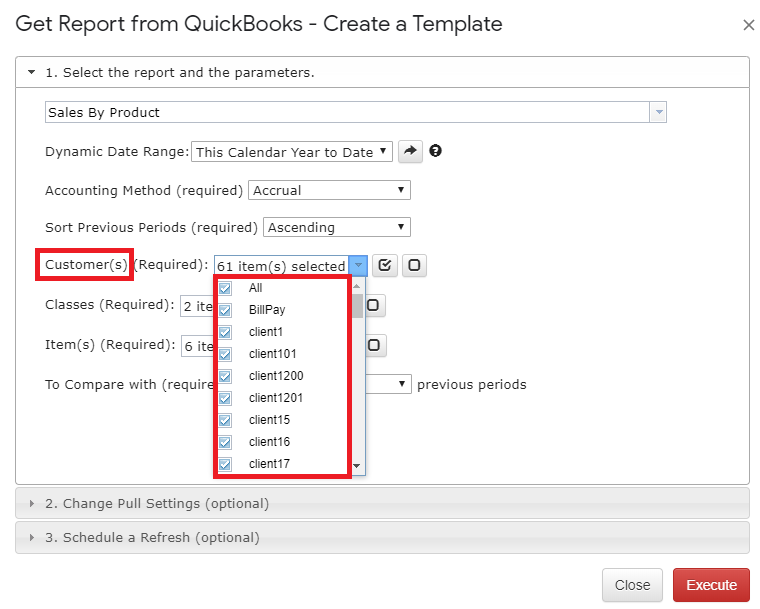Expand 3. Schedule a Refresh section
The height and width of the screenshot is (609, 760).
[x=382, y=537]
